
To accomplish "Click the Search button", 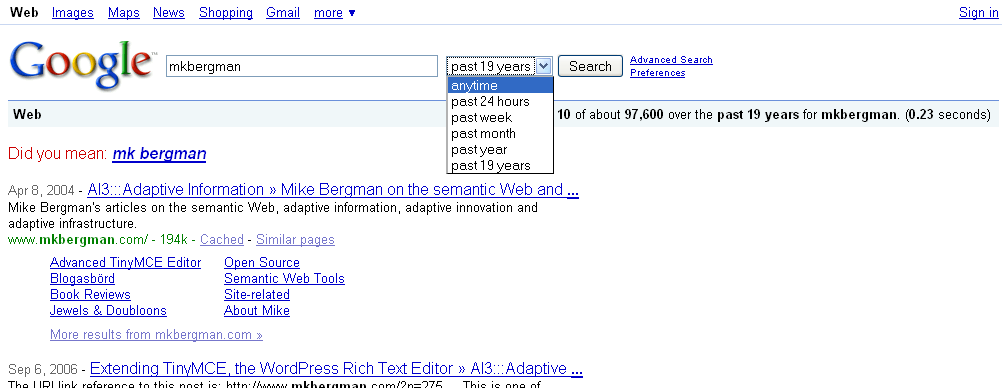I will coord(590,66).
